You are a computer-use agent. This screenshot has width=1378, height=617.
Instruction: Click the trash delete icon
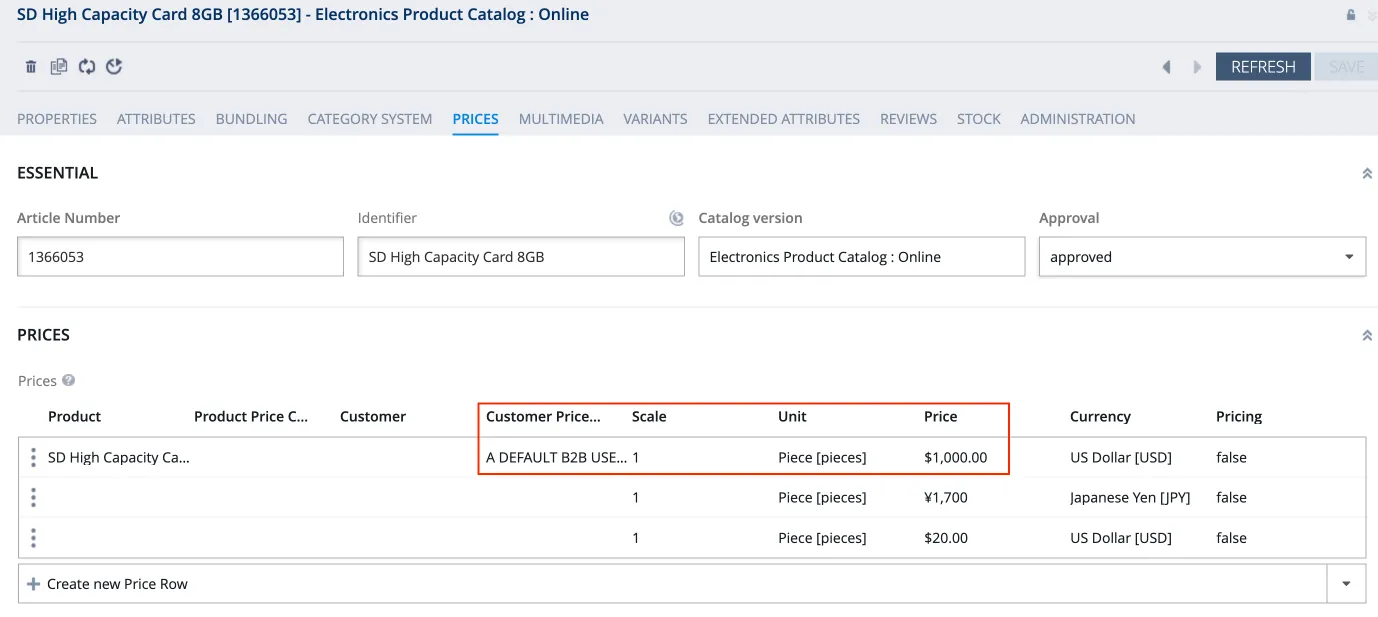pyautogui.click(x=31, y=67)
